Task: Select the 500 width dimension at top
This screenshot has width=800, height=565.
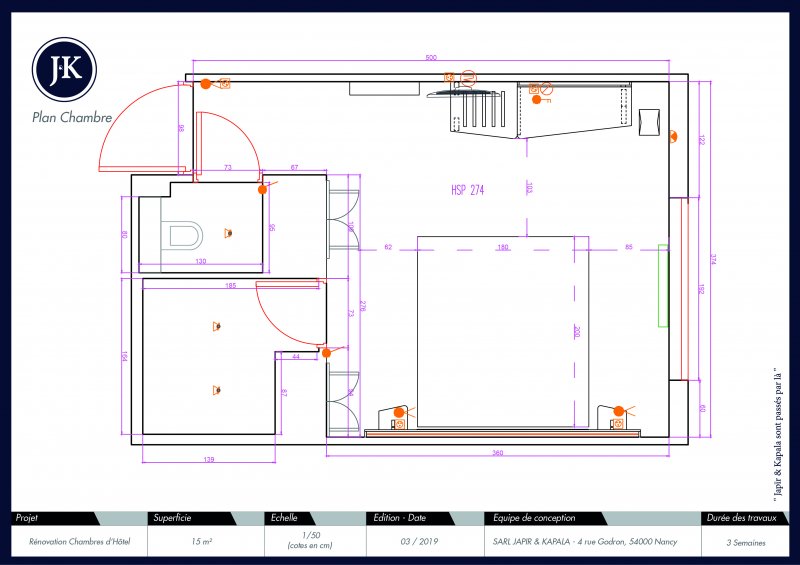Action: pos(431,58)
